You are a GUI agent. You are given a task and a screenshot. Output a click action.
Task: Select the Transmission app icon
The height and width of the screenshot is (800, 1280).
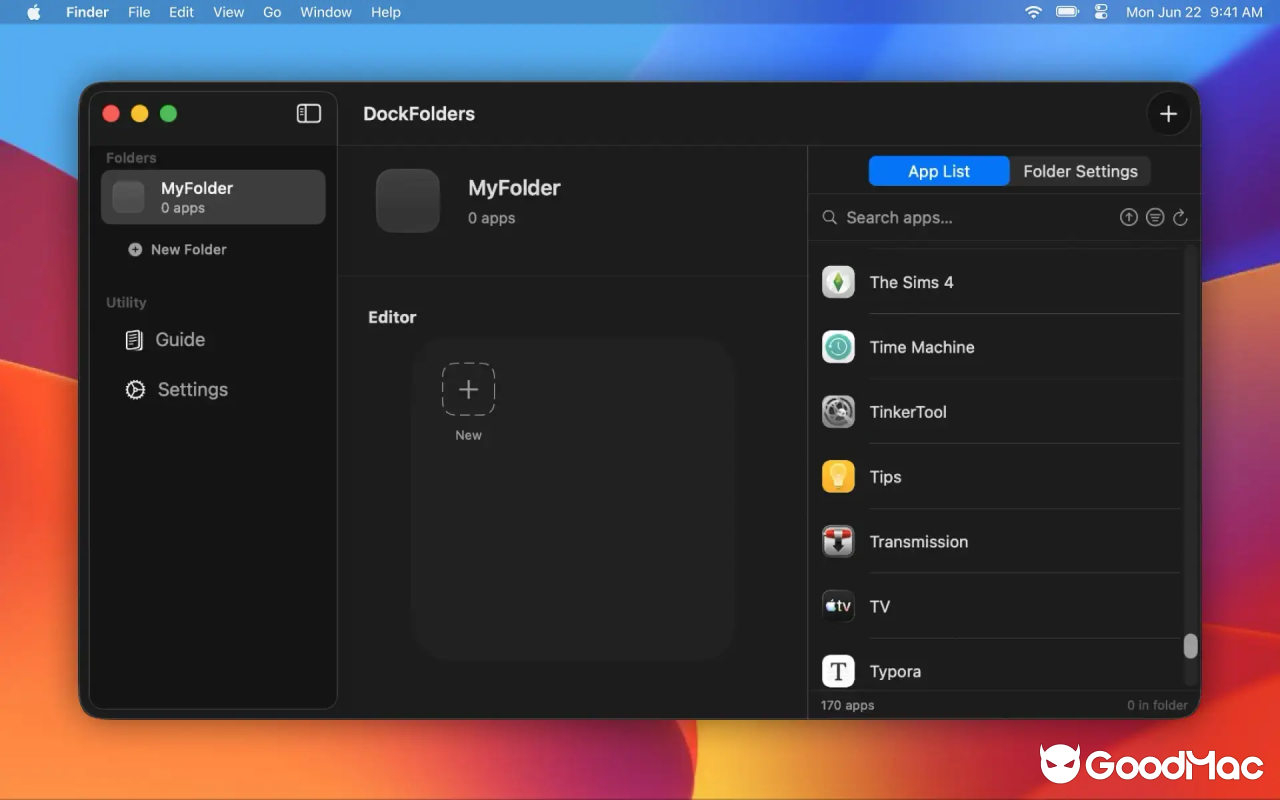click(x=838, y=542)
